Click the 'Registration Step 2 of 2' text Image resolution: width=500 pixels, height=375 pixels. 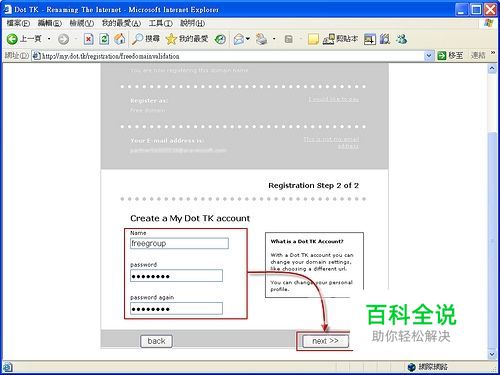point(313,186)
